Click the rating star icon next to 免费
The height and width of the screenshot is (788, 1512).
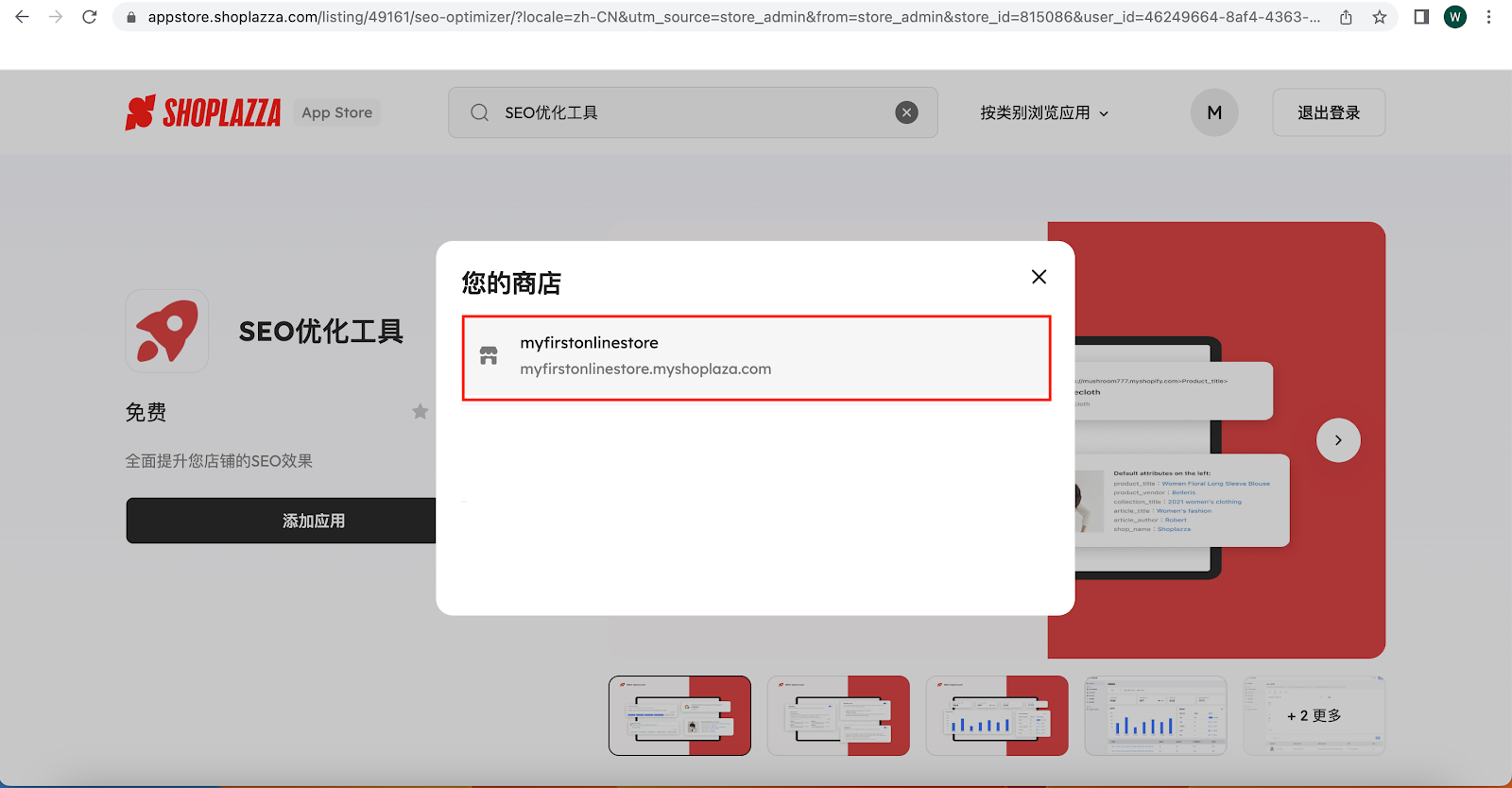pos(421,411)
